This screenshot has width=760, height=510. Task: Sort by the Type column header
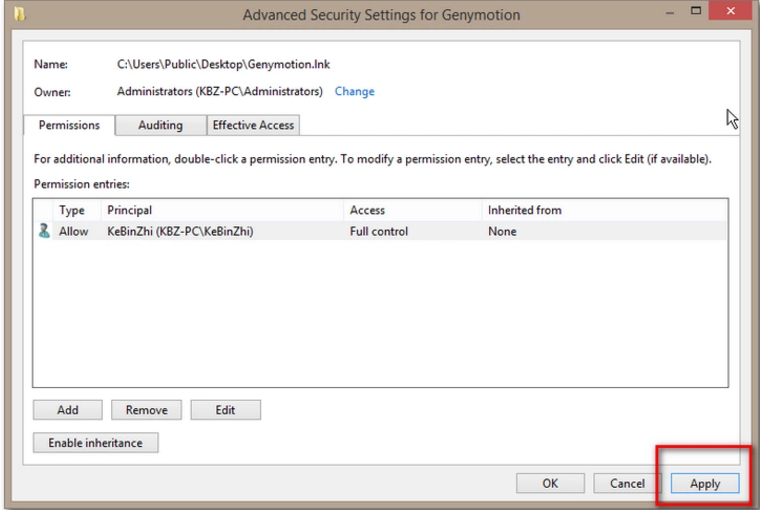click(78, 210)
